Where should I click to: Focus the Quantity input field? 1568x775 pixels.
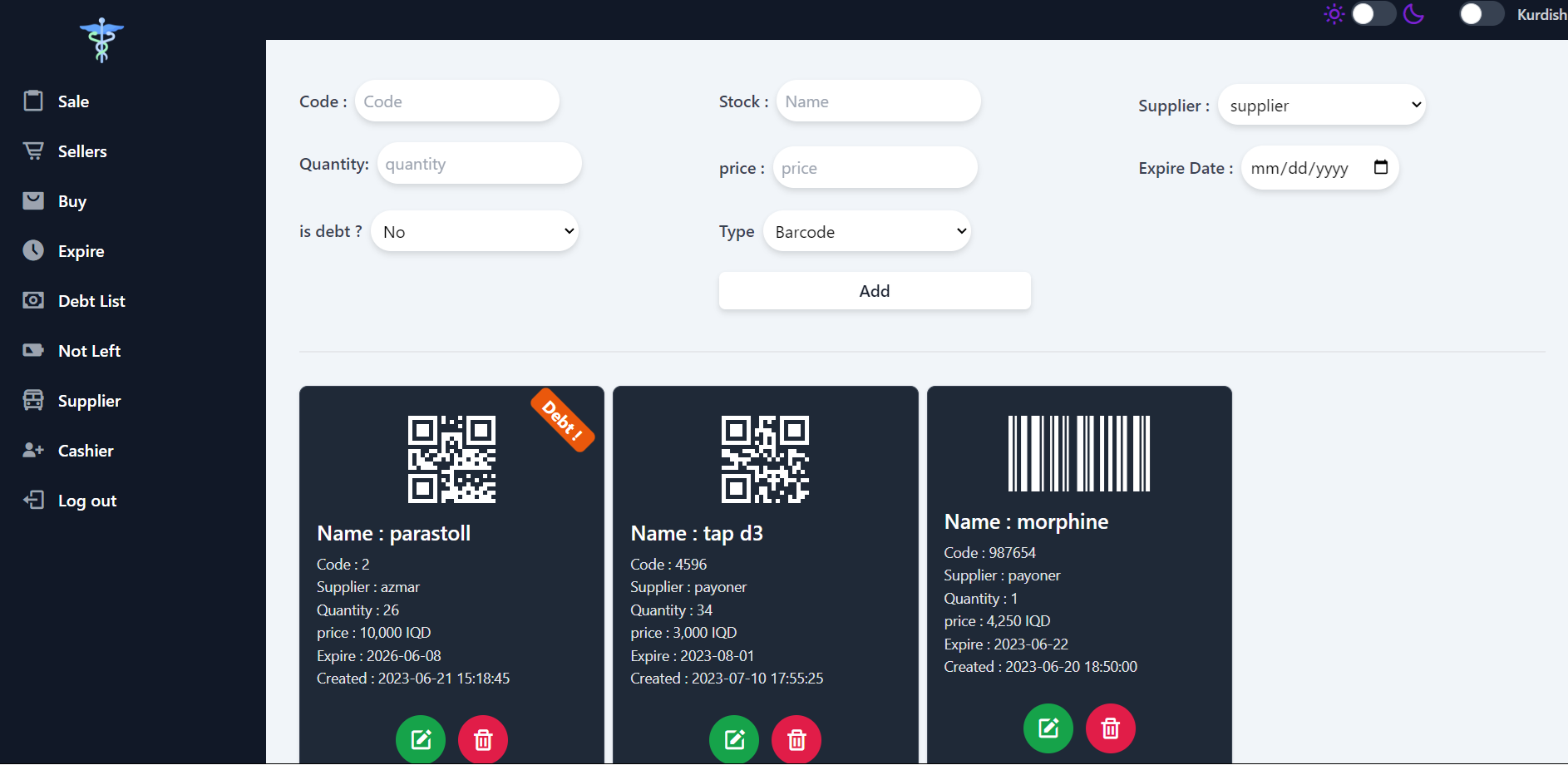click(480, 163)
